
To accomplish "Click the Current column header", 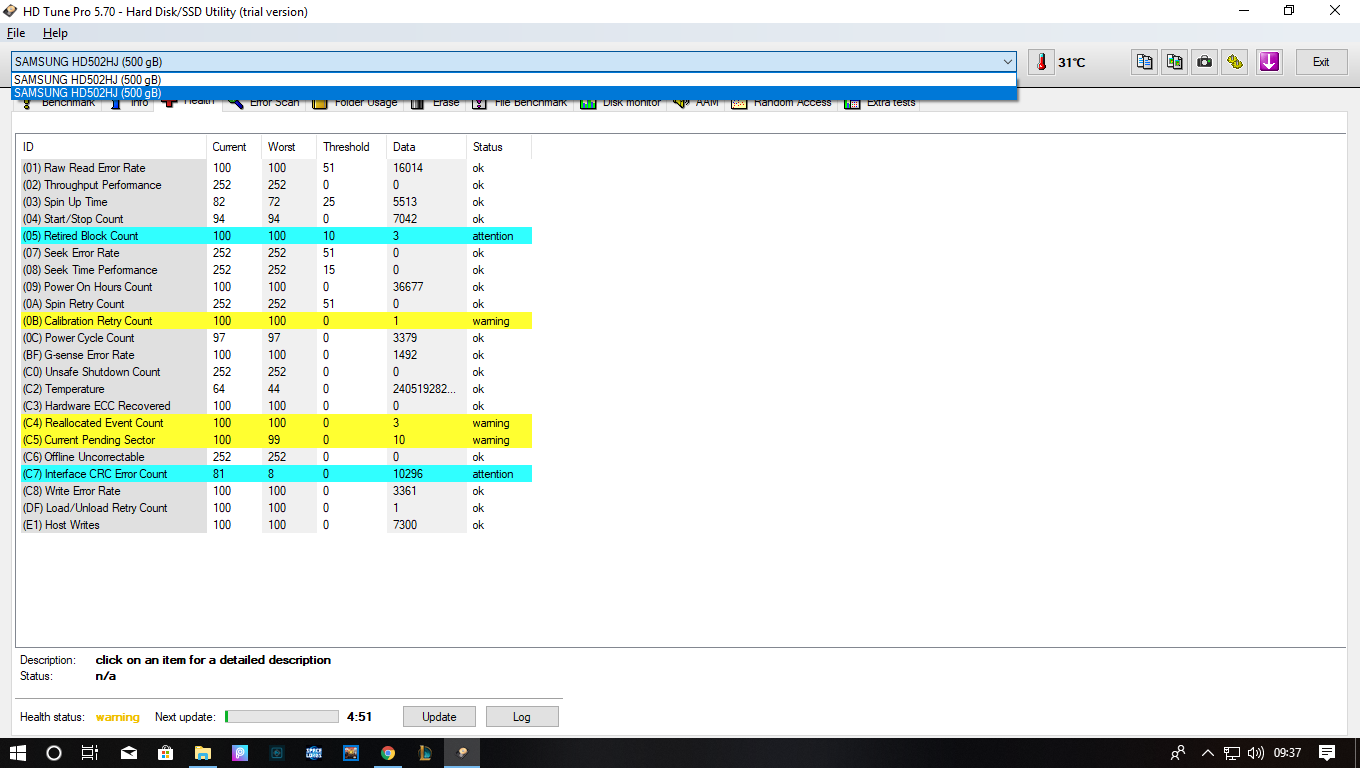I will 235,147.
